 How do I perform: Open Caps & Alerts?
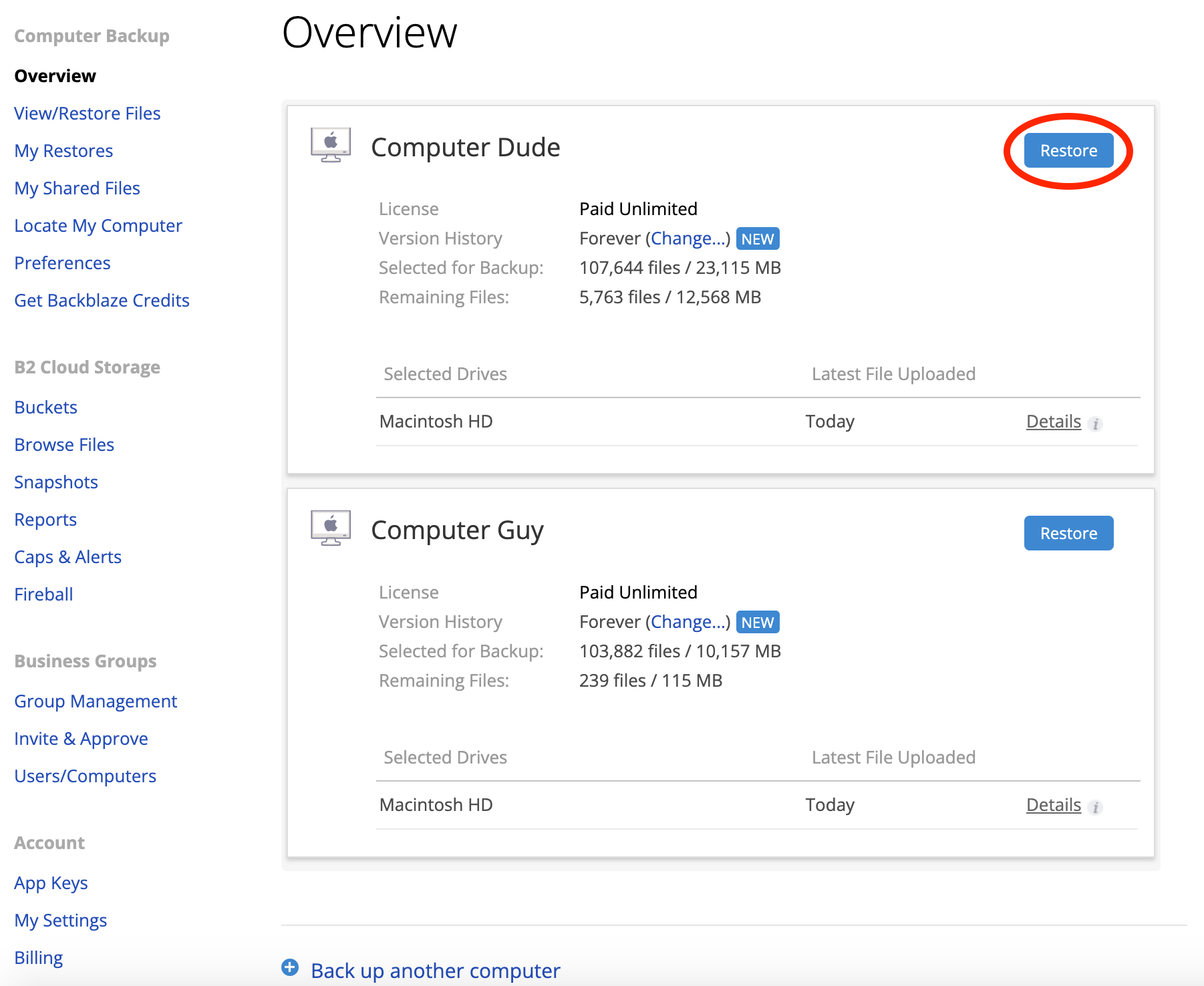pos(68,557)
